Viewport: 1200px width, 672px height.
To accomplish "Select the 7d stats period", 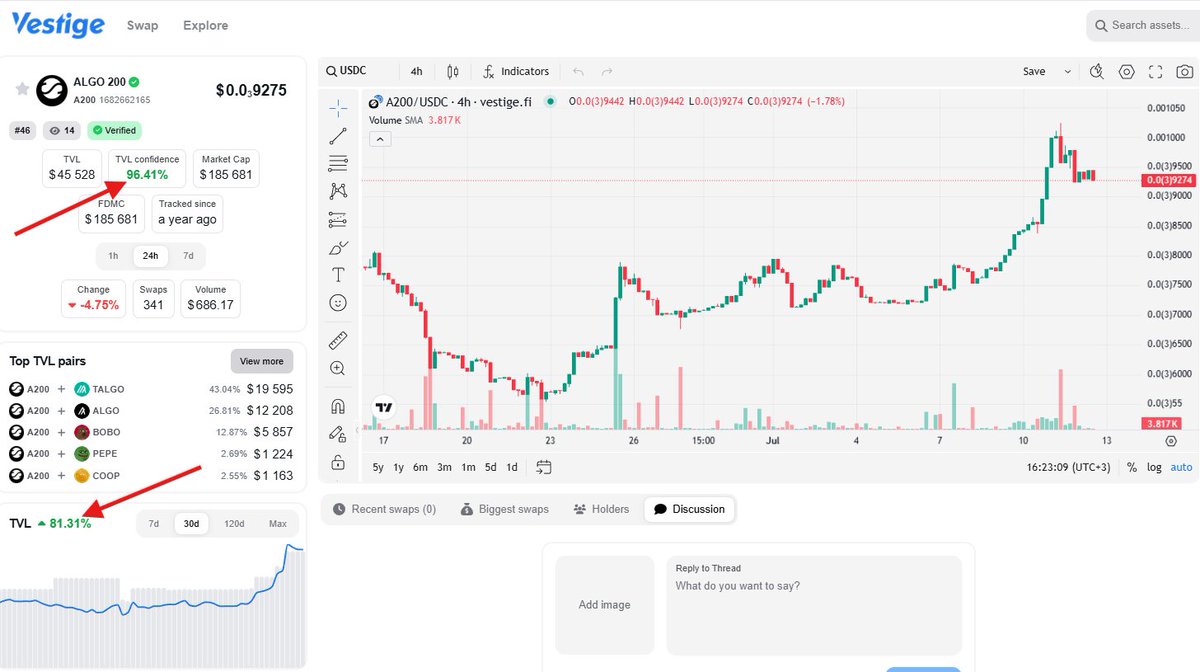I will pyautogui.click(x=188, y=255).
